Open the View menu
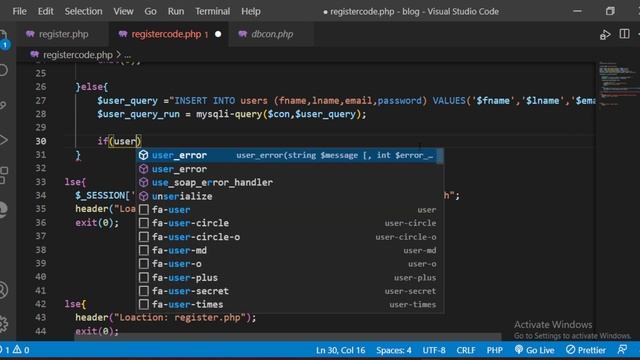 click(x=123, y=11)
